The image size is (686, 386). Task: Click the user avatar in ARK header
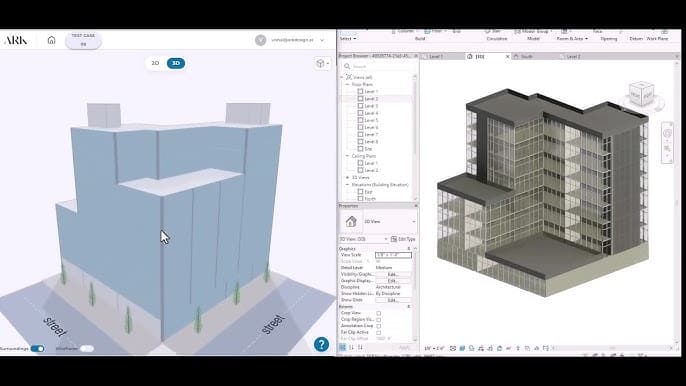(260, 40)
